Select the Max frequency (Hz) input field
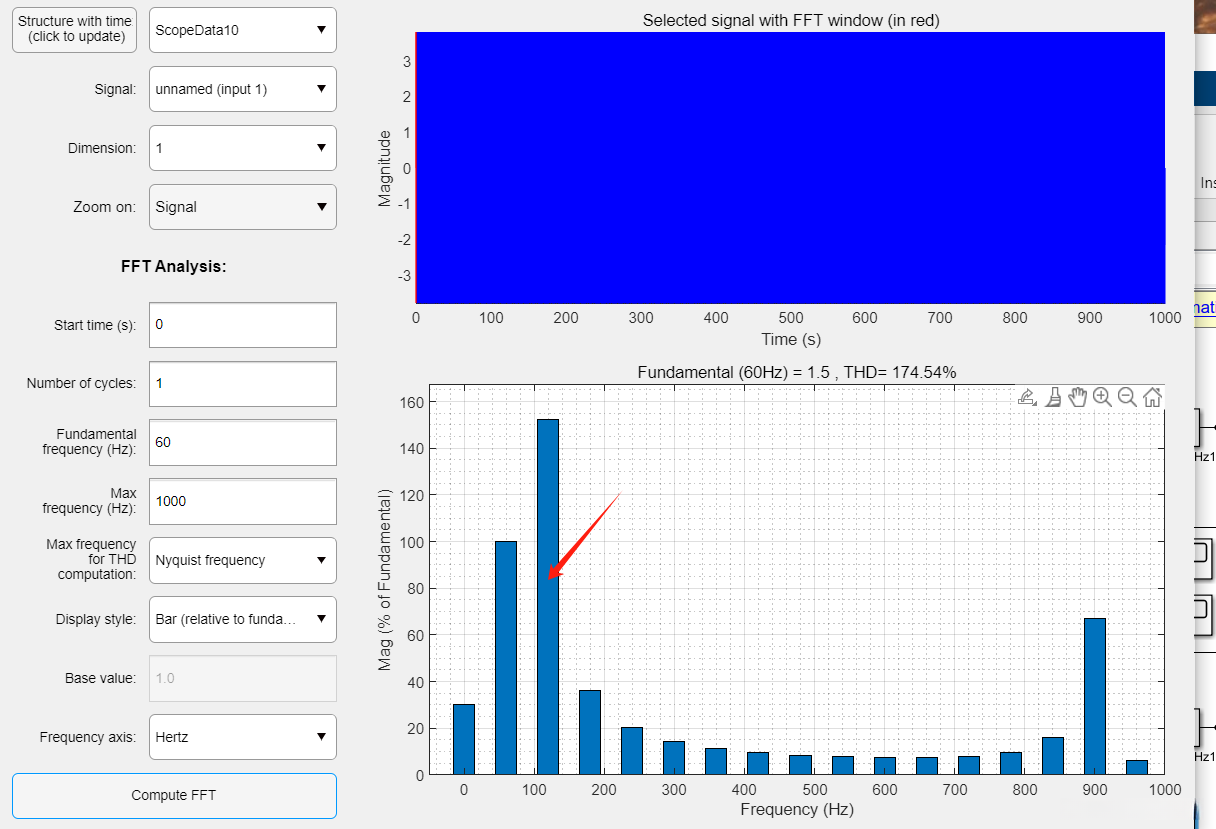 click(242, 501)
